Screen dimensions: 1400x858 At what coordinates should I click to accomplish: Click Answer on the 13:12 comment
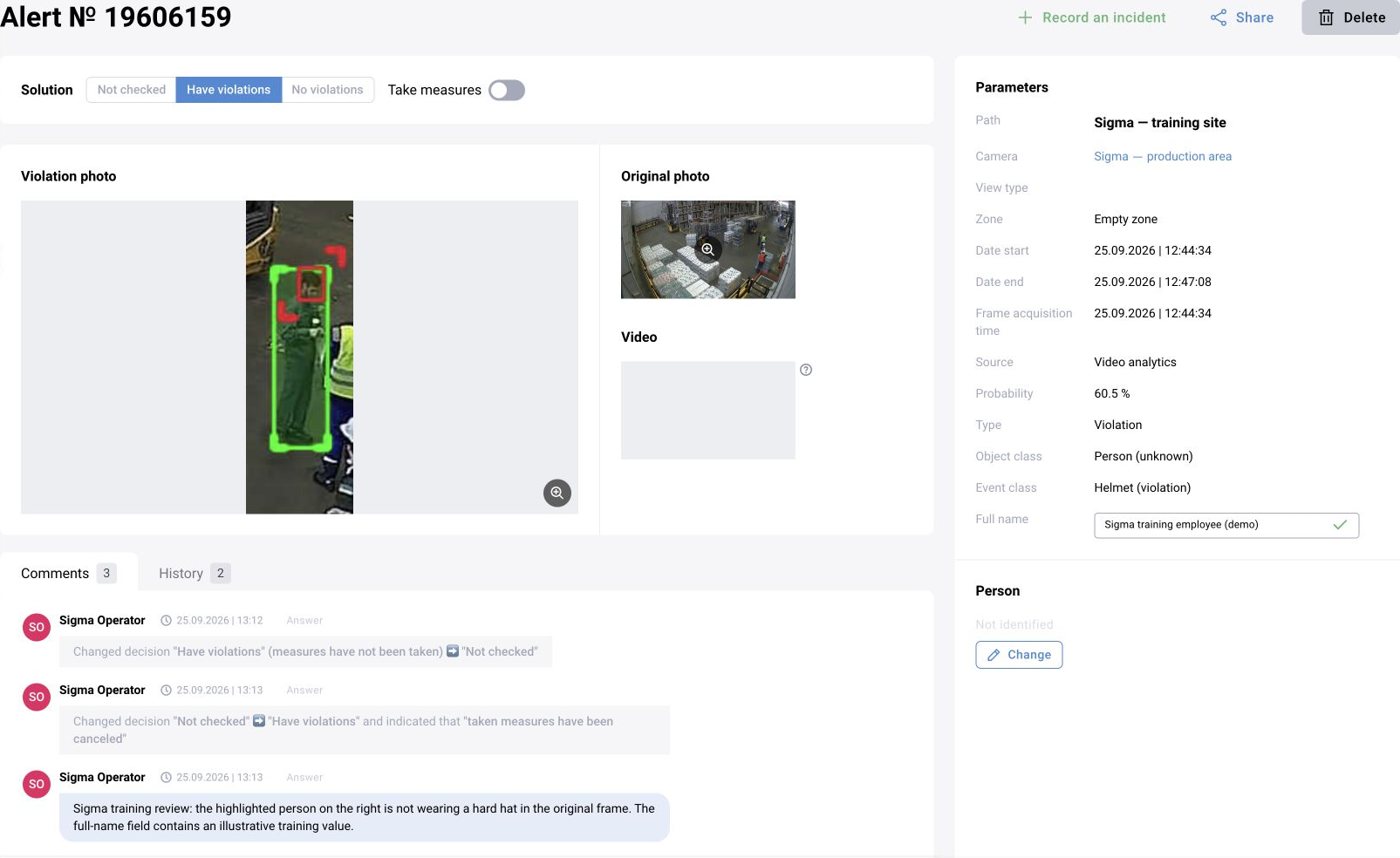tap(304, 621)
